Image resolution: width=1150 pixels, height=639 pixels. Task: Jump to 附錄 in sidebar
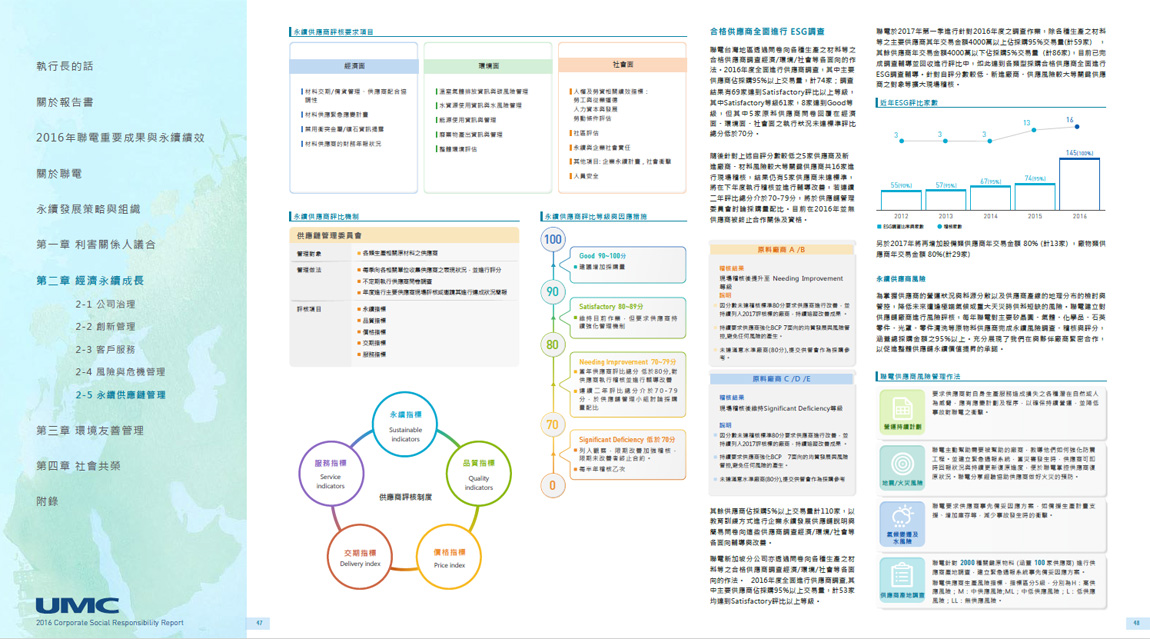[47, 501]
